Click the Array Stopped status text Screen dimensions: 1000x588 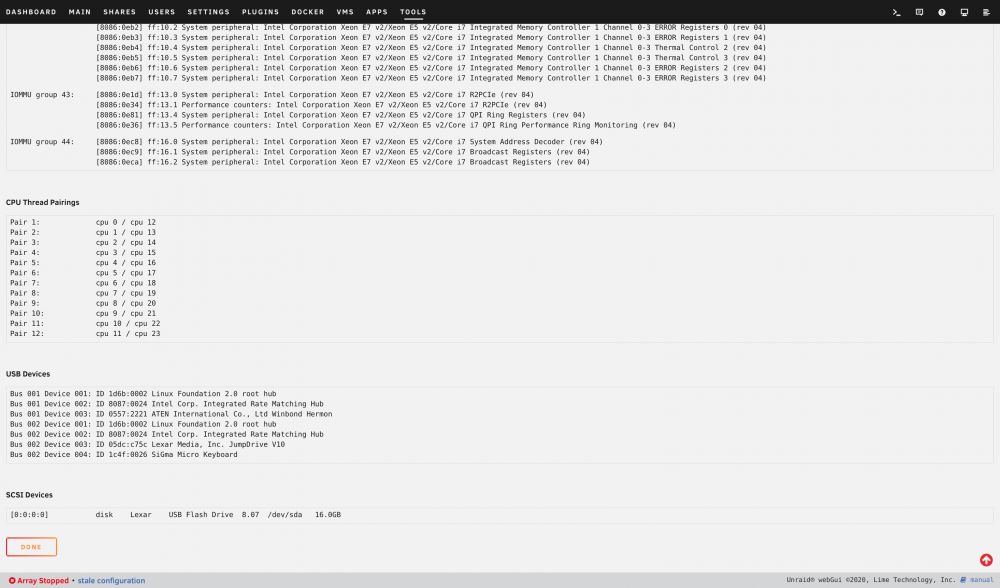click(x=43, y=580)
